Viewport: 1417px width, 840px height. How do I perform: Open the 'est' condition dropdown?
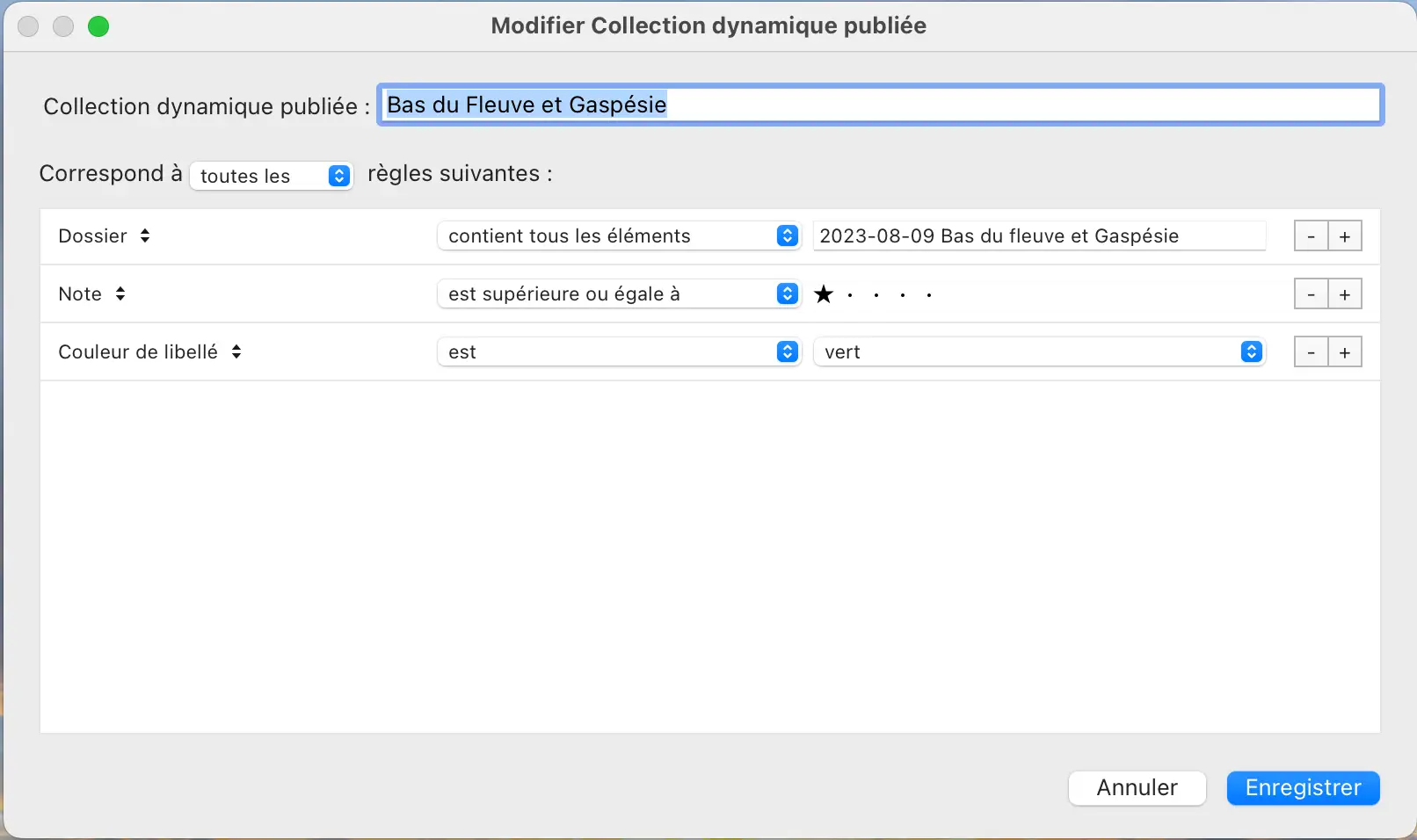[x=618, y=351]
